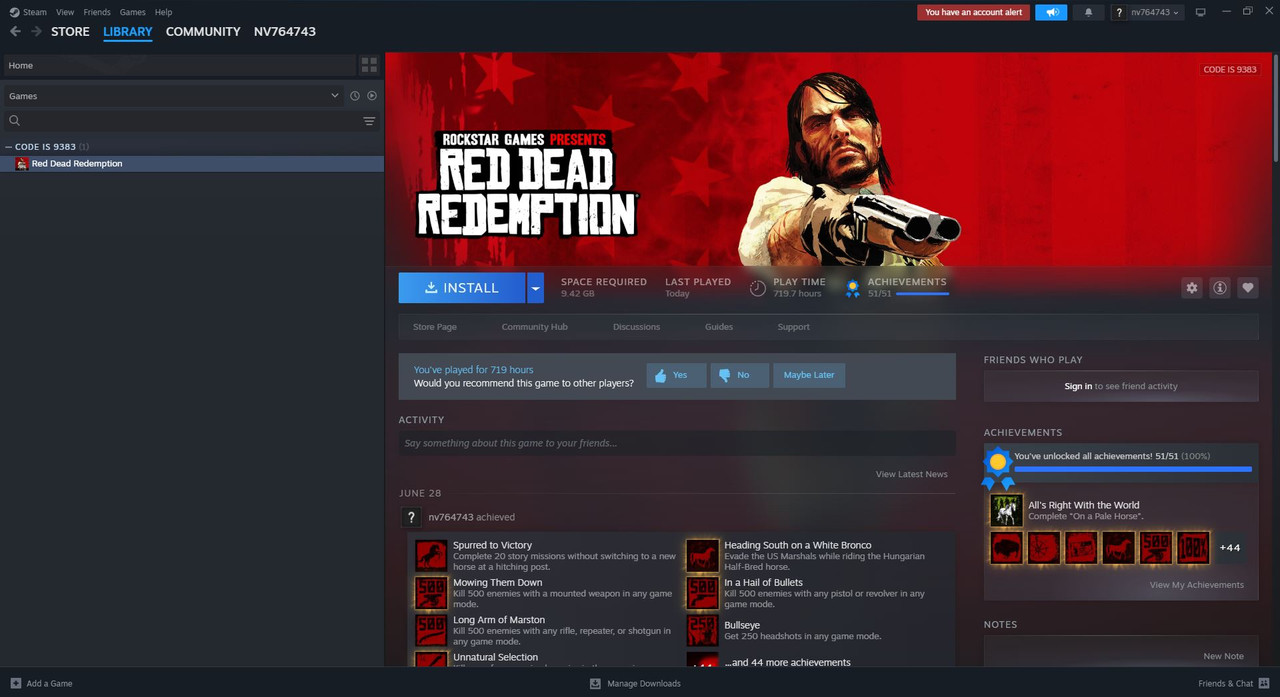The image size is (1280, 697).
Task: Open the install options dropdown arrow
Action: [x=536, y=288]
